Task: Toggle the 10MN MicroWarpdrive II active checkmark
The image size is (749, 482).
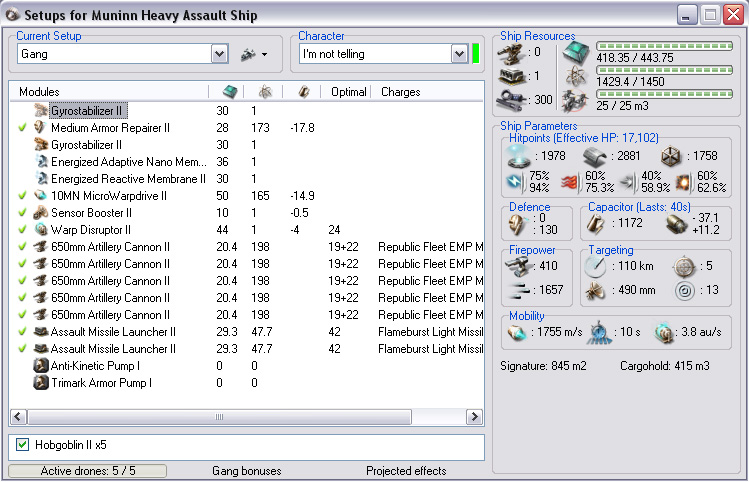Action: pos(22,195)
